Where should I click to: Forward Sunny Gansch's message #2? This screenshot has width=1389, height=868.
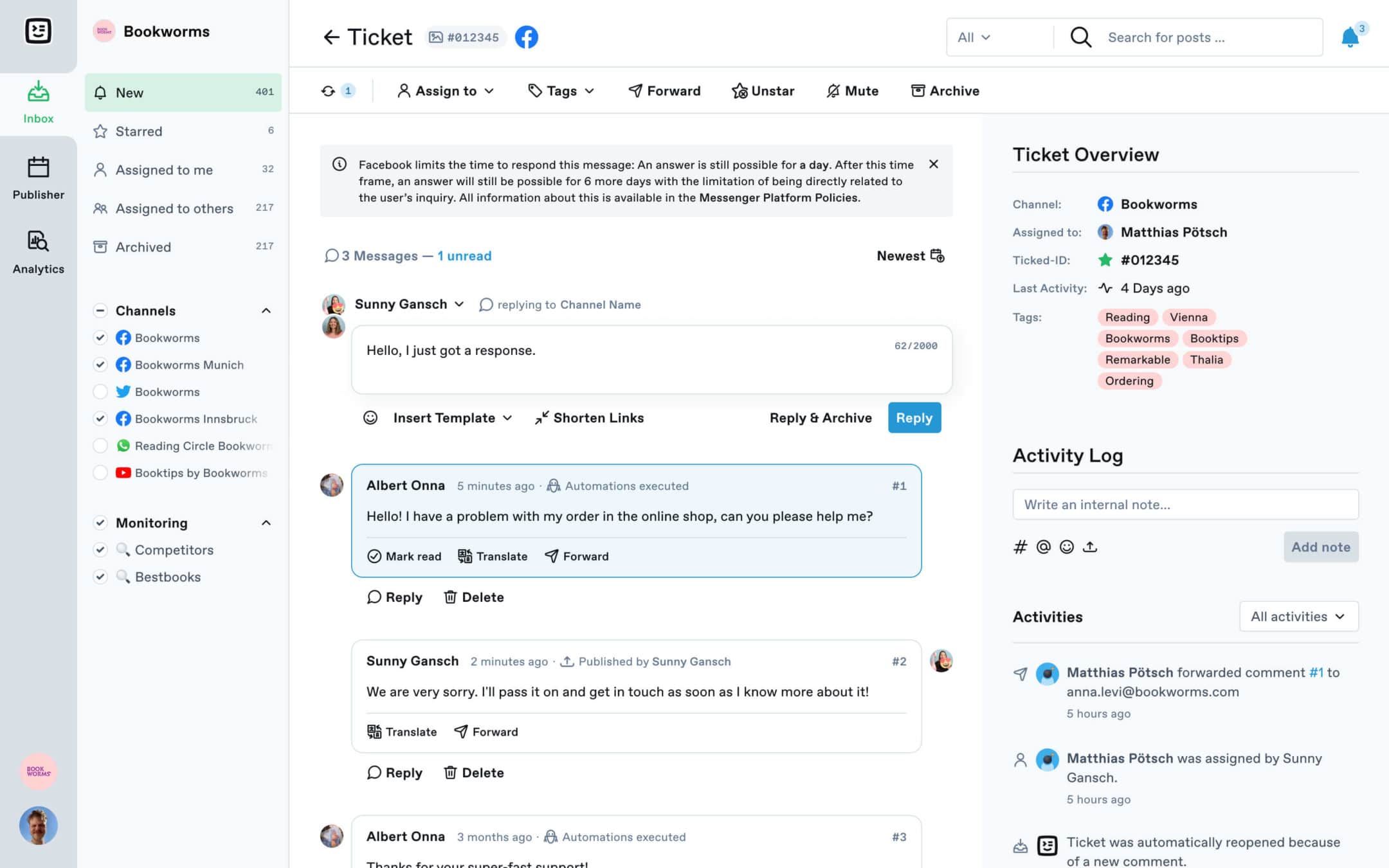486,732
